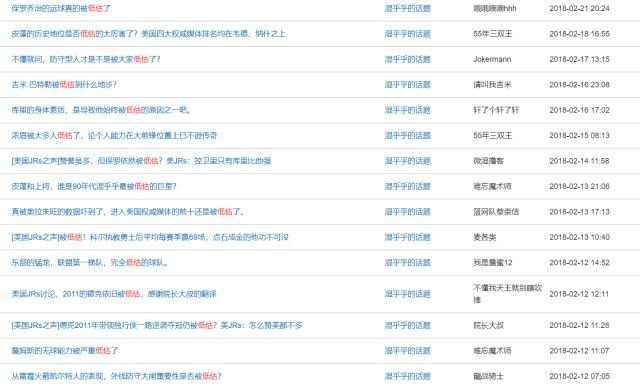Select the date '2018-02-13 21:06'
The width and height of the screenshot is (640, 386).
pyautogui.click(x=580, y=186)
